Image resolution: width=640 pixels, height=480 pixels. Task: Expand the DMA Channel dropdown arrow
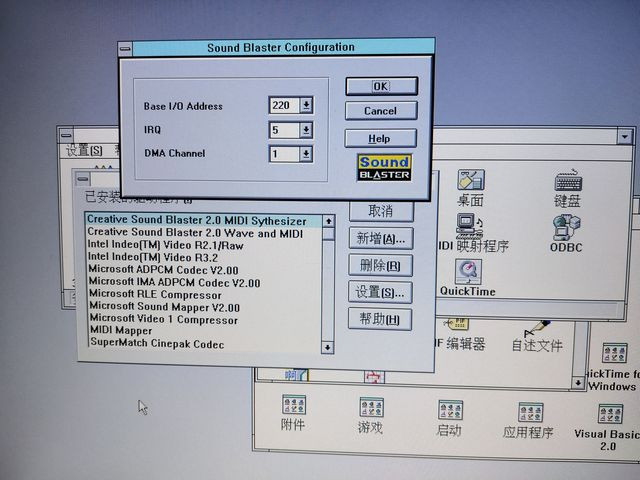tap(306, 154)
